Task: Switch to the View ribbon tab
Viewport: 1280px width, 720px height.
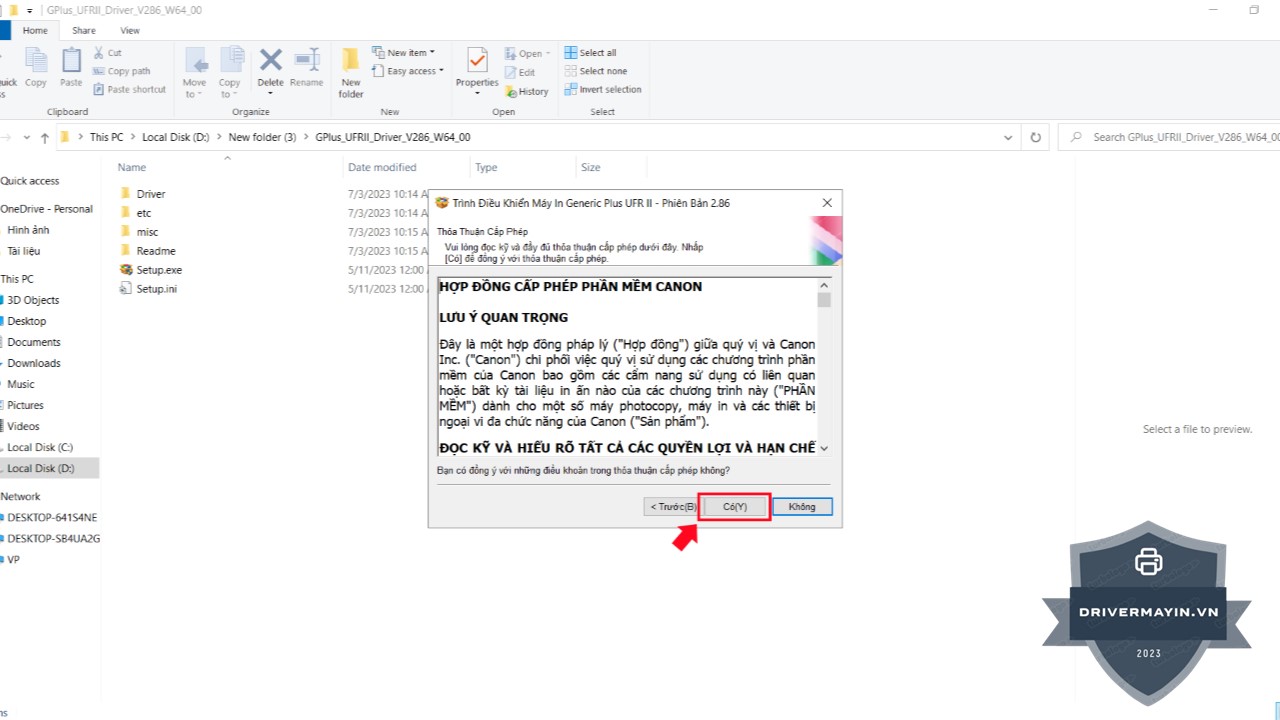Action: [130, 31]
